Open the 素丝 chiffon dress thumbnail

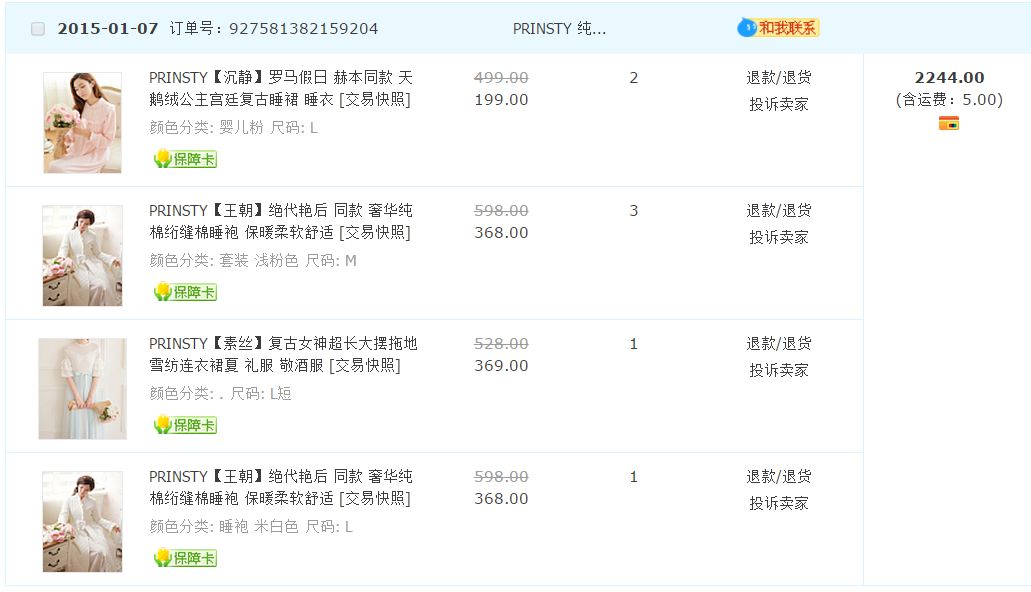[x=82, y=388]
